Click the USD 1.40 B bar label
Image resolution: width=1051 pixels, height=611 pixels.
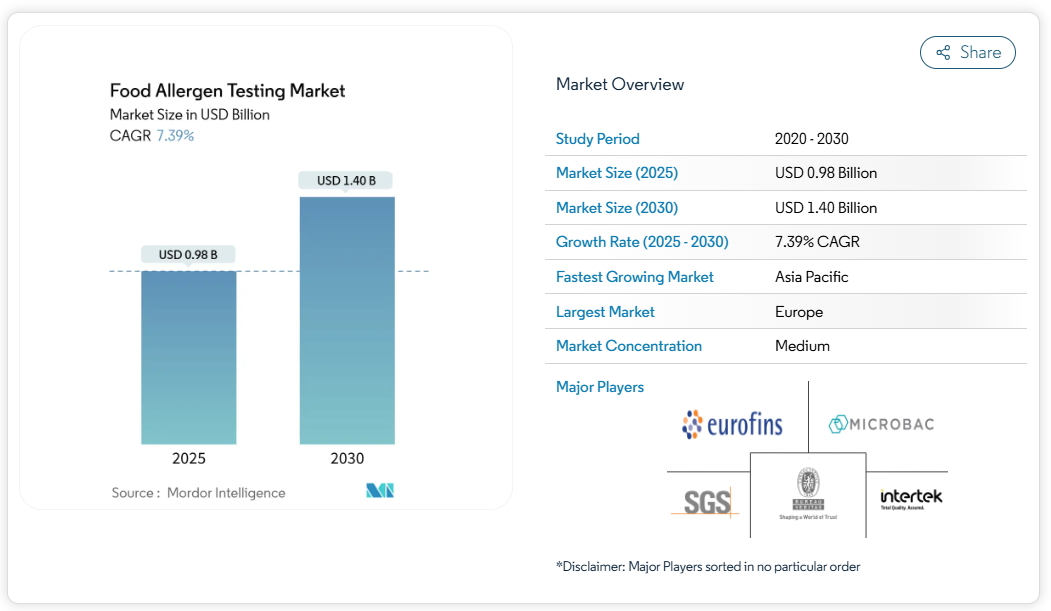click(x=346, y=181)
